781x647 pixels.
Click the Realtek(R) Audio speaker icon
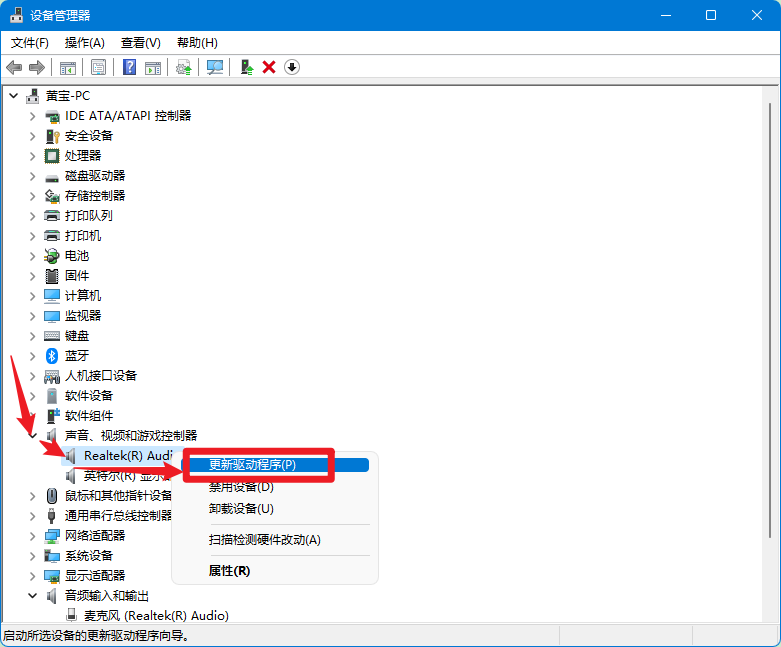(x=71, y=455)
